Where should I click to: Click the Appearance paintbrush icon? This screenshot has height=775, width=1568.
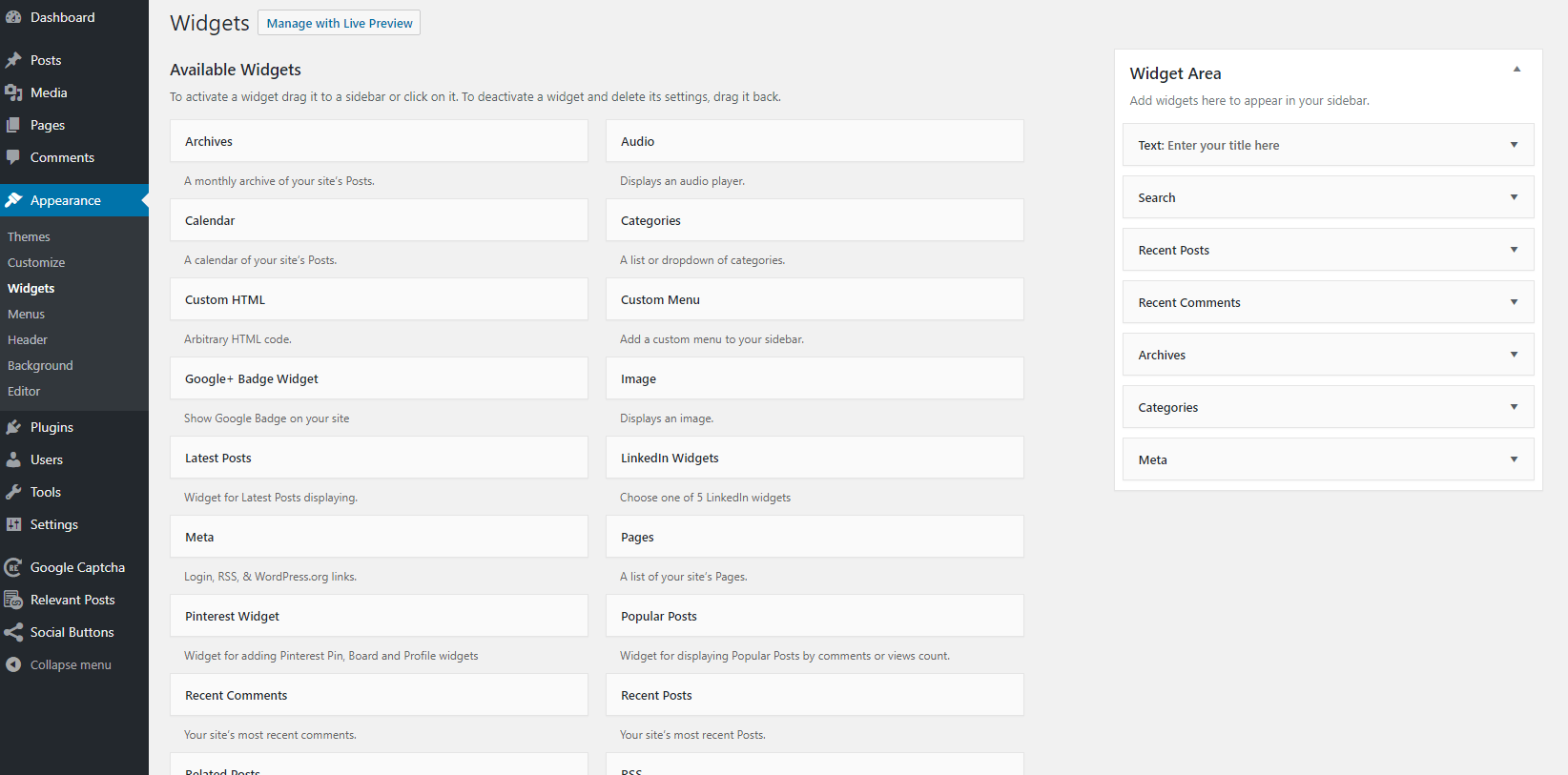point(13,200)
